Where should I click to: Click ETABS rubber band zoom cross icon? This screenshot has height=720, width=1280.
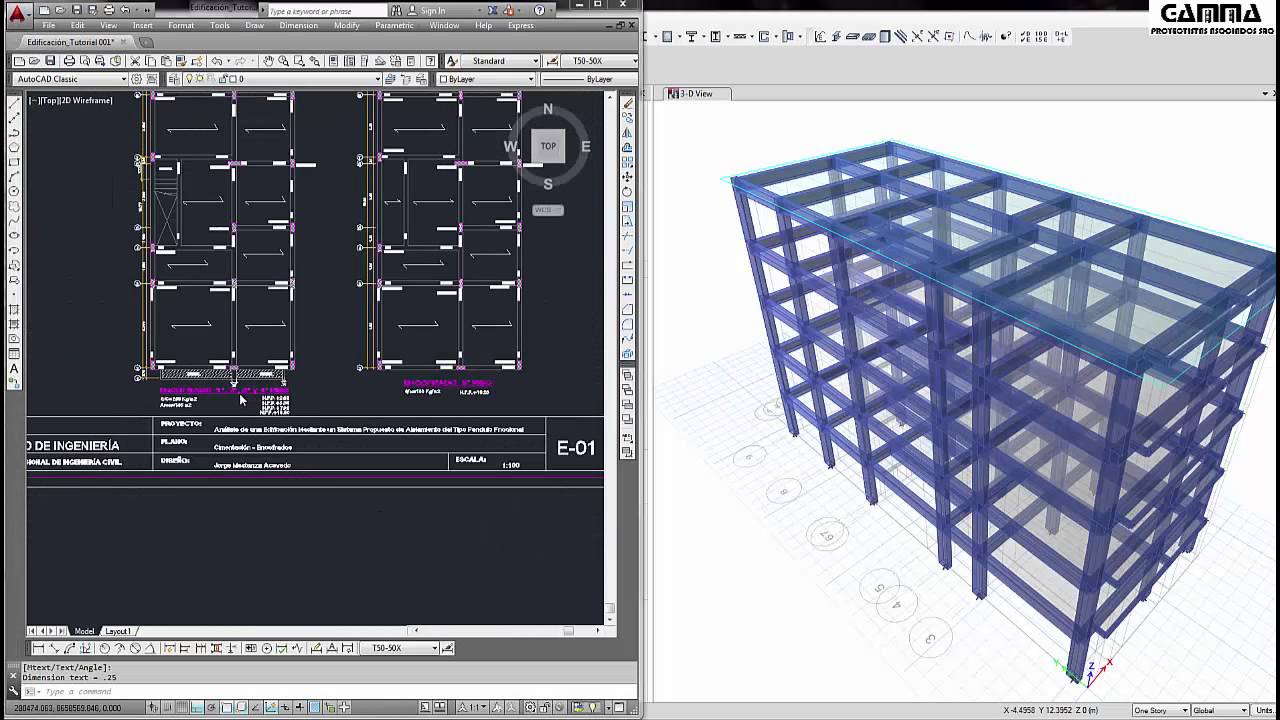[x=916, y=37]
